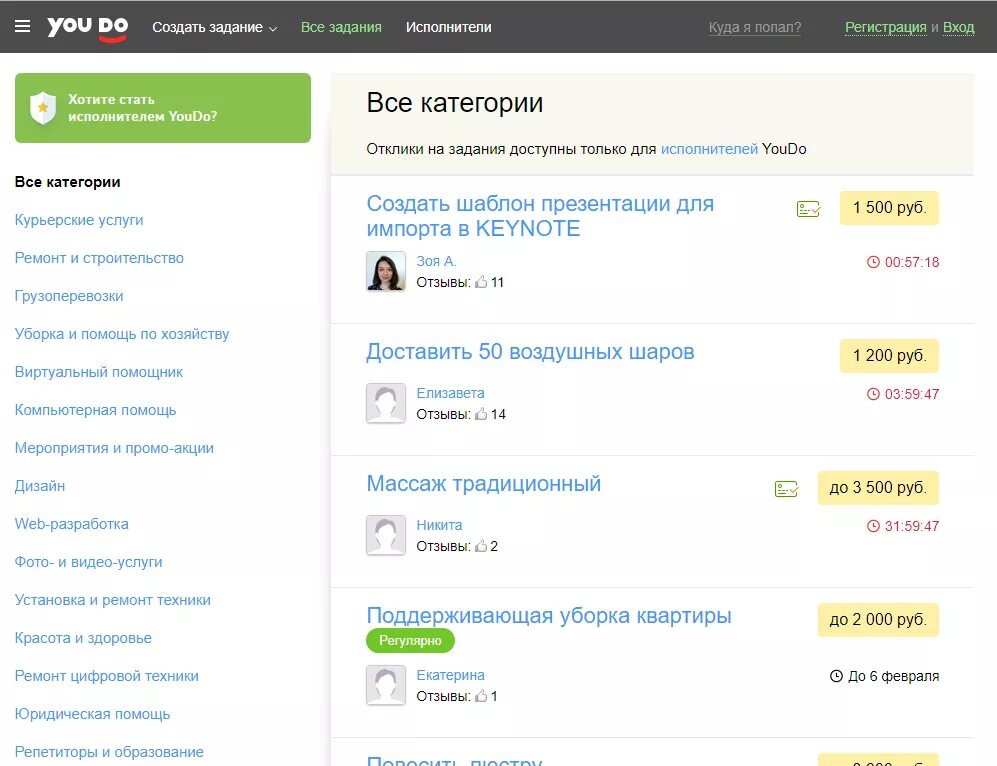Select Уборка и помощь по хозяйству
The height and width of the screenshot is (766, 997).
point(122,334)
